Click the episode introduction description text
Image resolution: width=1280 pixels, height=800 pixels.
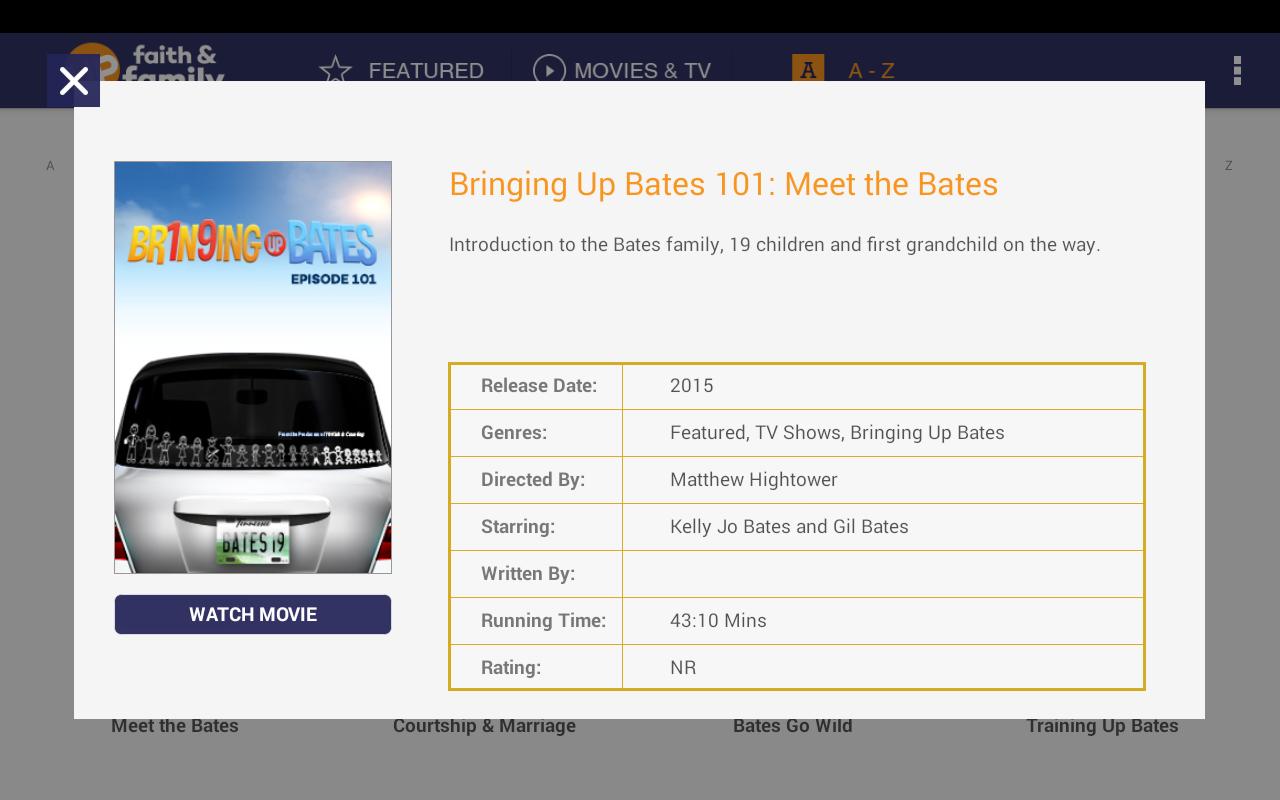coord(774,244)
